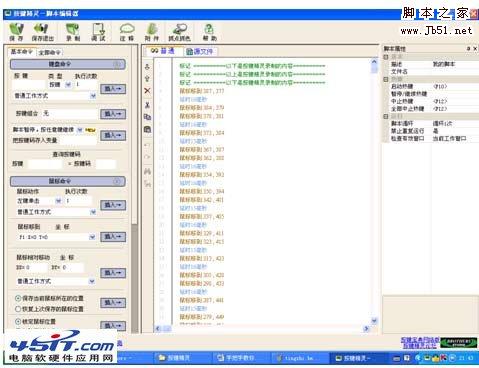
Task: Switch to the 全部命令 tab
Action: coord(50,52)
